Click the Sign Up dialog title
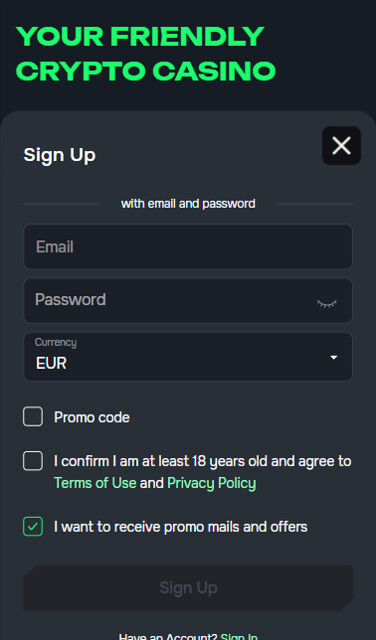The image size is (376, 640). tap(60, 155)
